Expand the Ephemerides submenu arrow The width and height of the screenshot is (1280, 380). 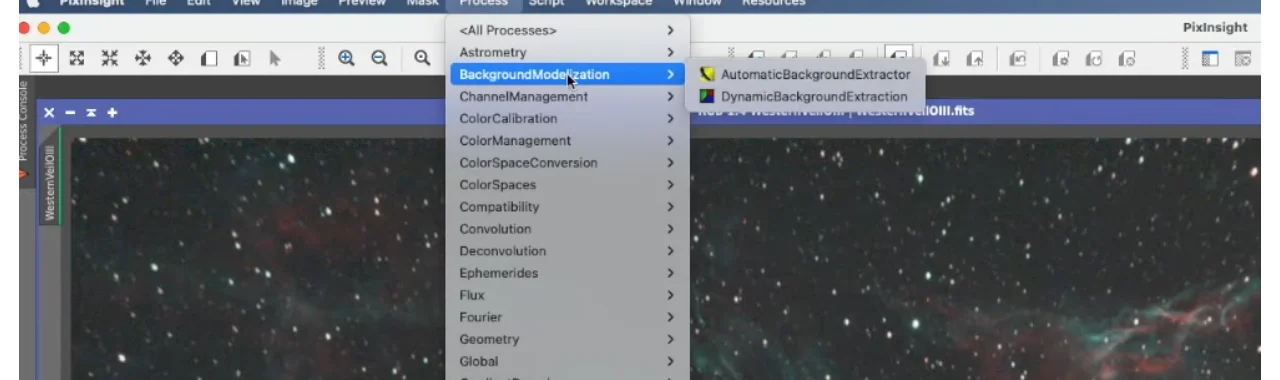(x=670, y=273)
